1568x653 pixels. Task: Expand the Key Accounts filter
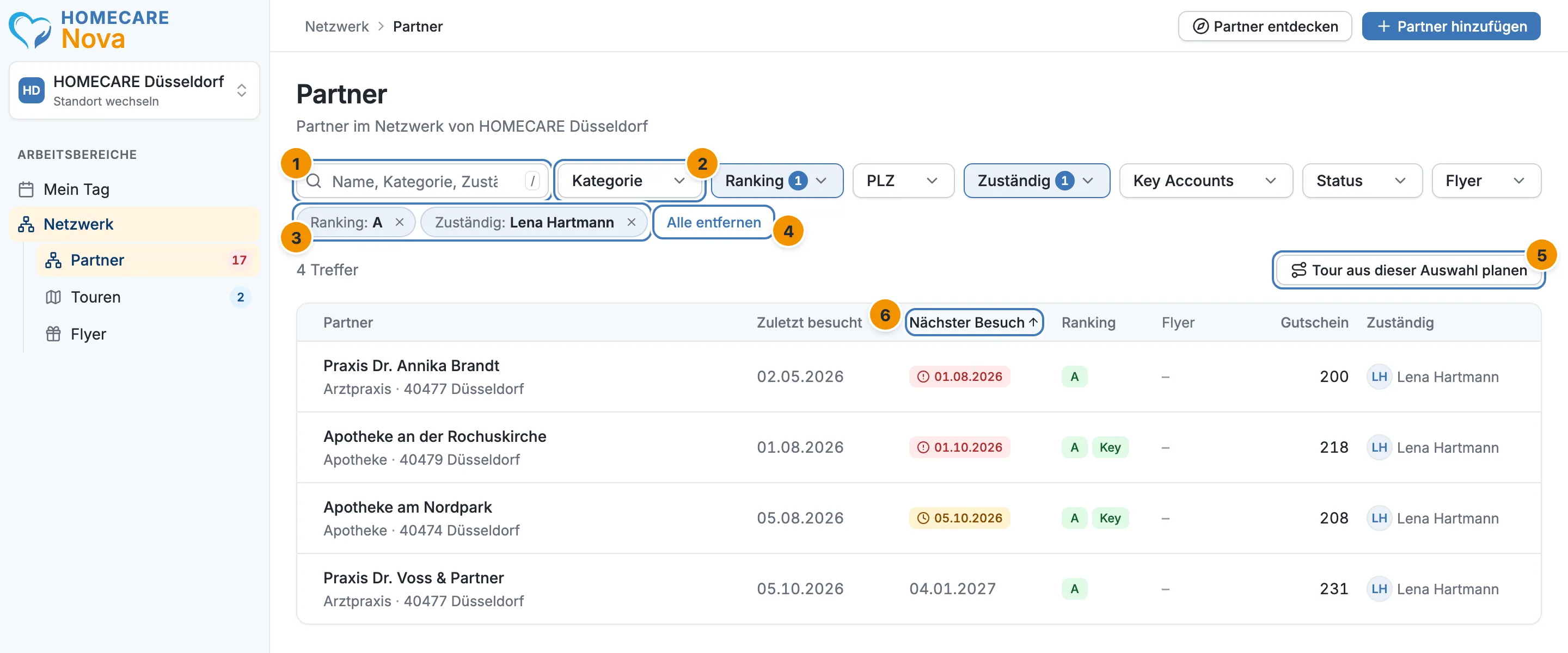pyautogui.click(x=1205, y=181)
